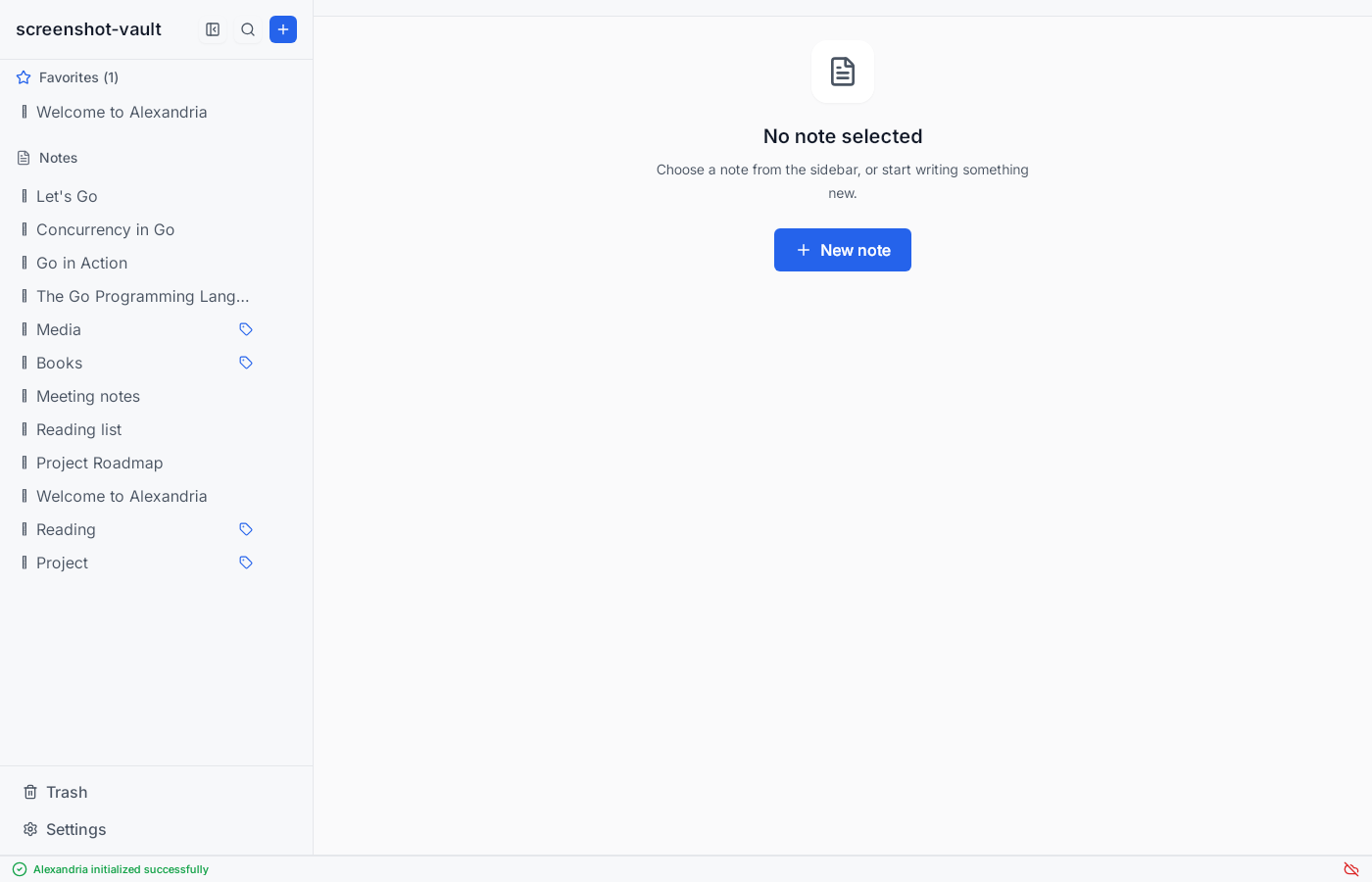The image size is (1372, 882).
Task: Click the tag icon beside Books
Action: tap(246, 363)
